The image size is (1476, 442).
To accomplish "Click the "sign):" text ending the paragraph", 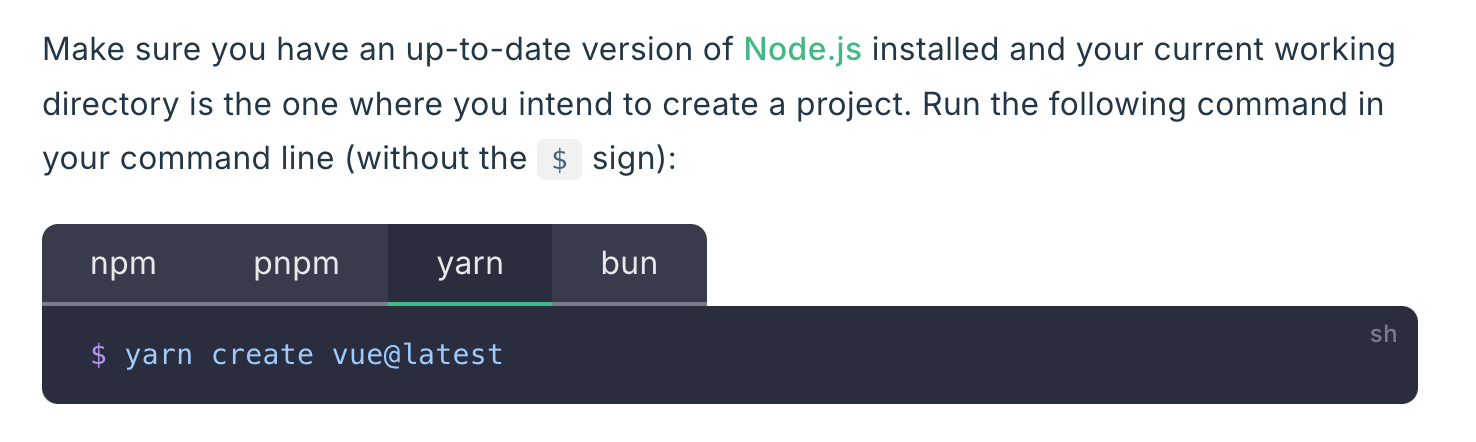I will tap(635, 159).
